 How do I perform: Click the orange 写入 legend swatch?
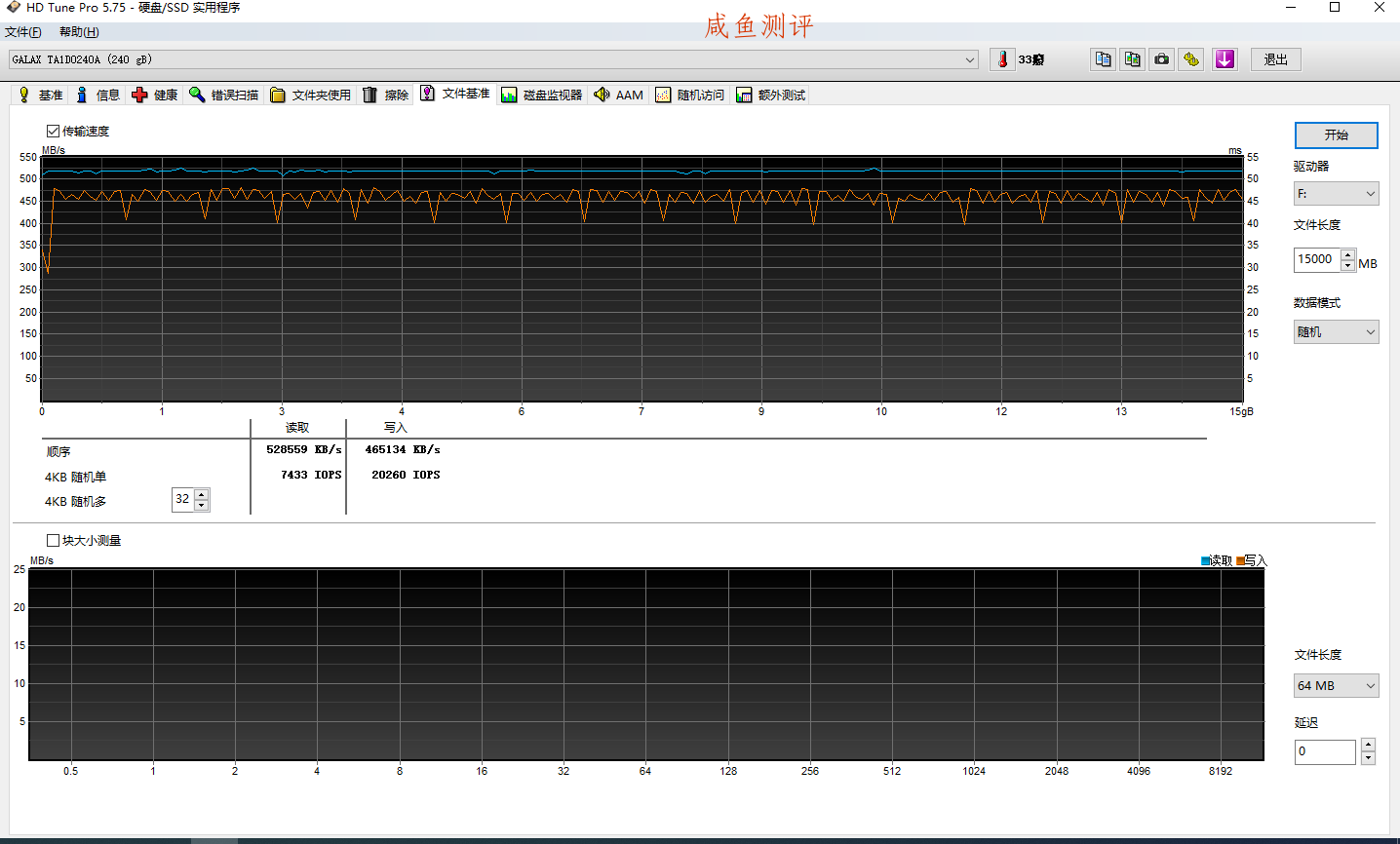(1240, 560)
